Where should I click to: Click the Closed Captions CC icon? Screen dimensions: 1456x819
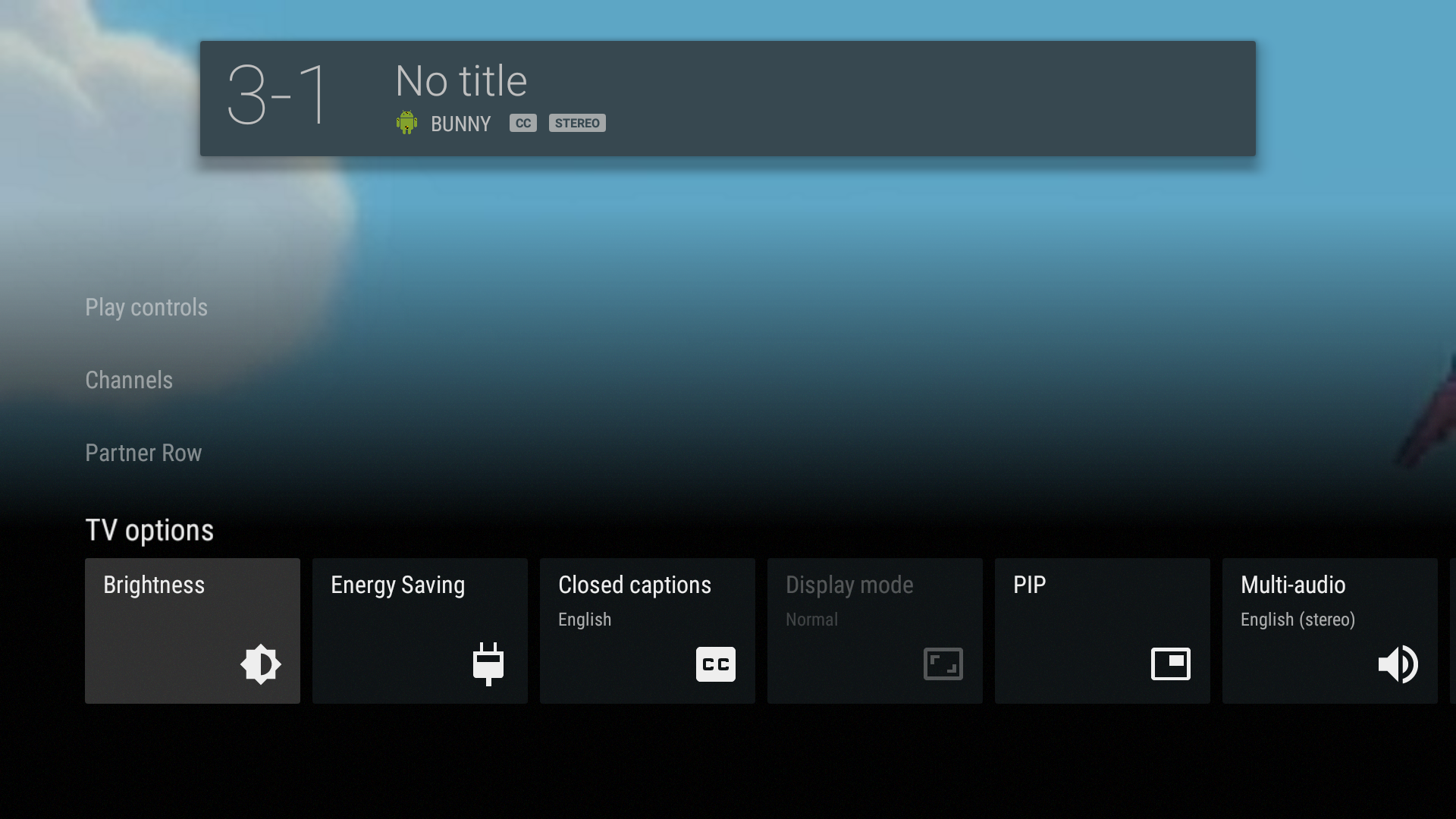pyautogui.click(x=716, y=663)
